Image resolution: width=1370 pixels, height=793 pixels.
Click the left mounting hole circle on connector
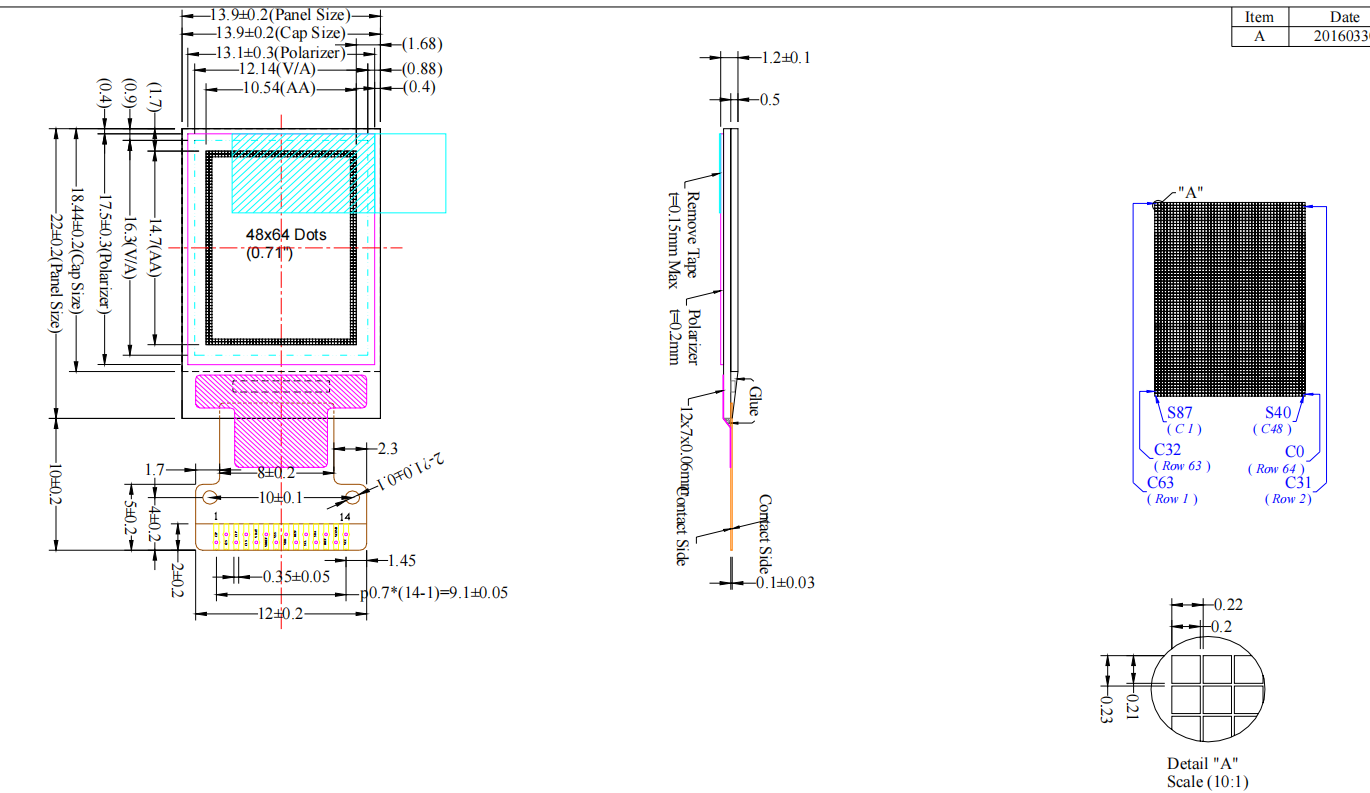210,497
